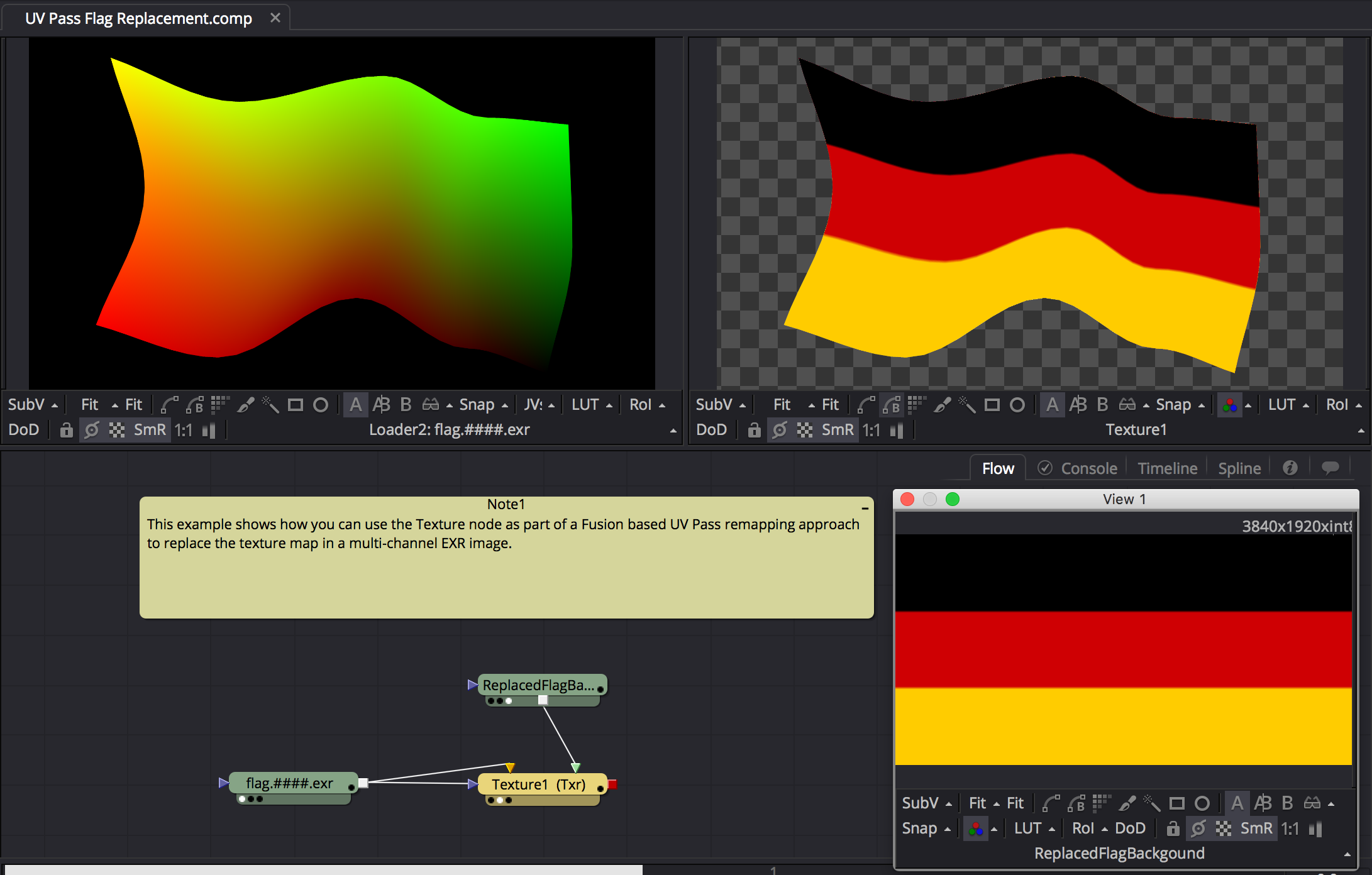Select the rectangle mask tool in the Texture1 viewer
The height and width of the screenshot is (875, 1372).
point(992,405)
